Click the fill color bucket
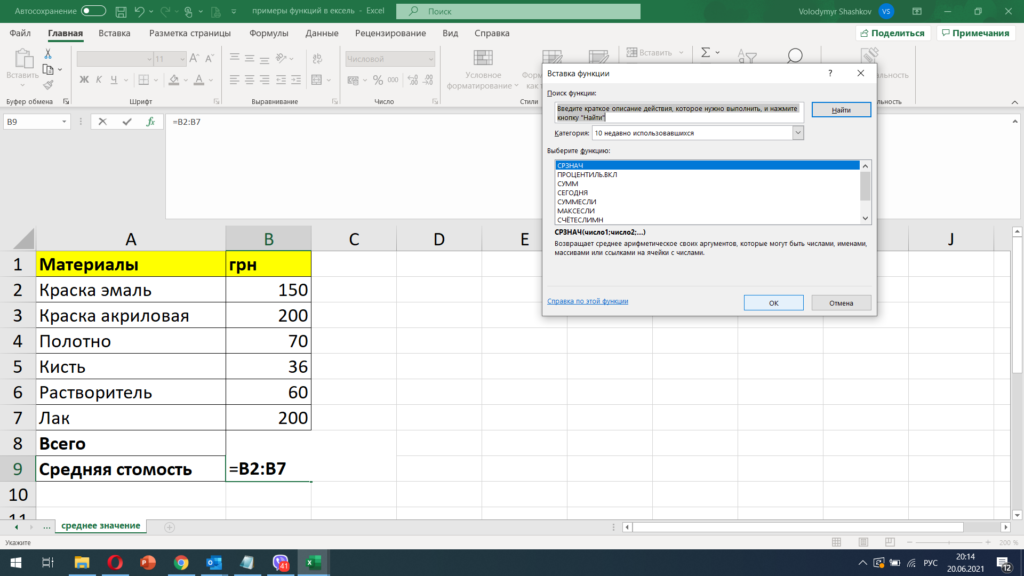This screenshot has width=1024, height=576. pos(174,80)
